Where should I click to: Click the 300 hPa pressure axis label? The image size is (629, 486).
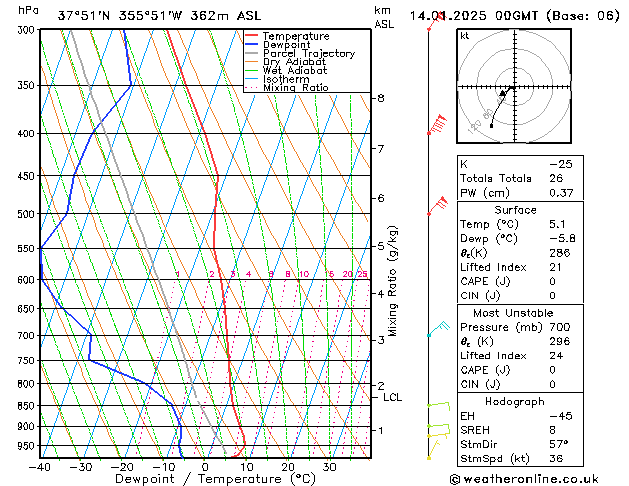point(28,30)
